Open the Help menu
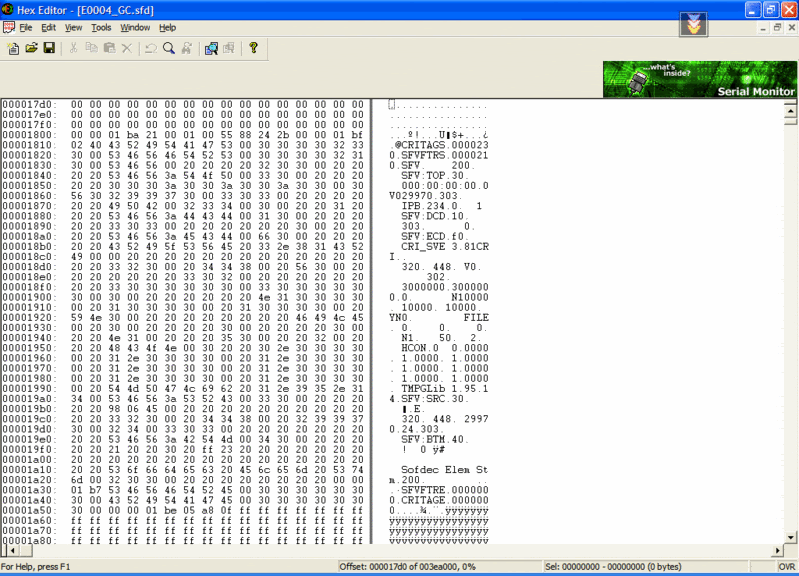This screenshot has width=799, height=576. pos(167,27)
